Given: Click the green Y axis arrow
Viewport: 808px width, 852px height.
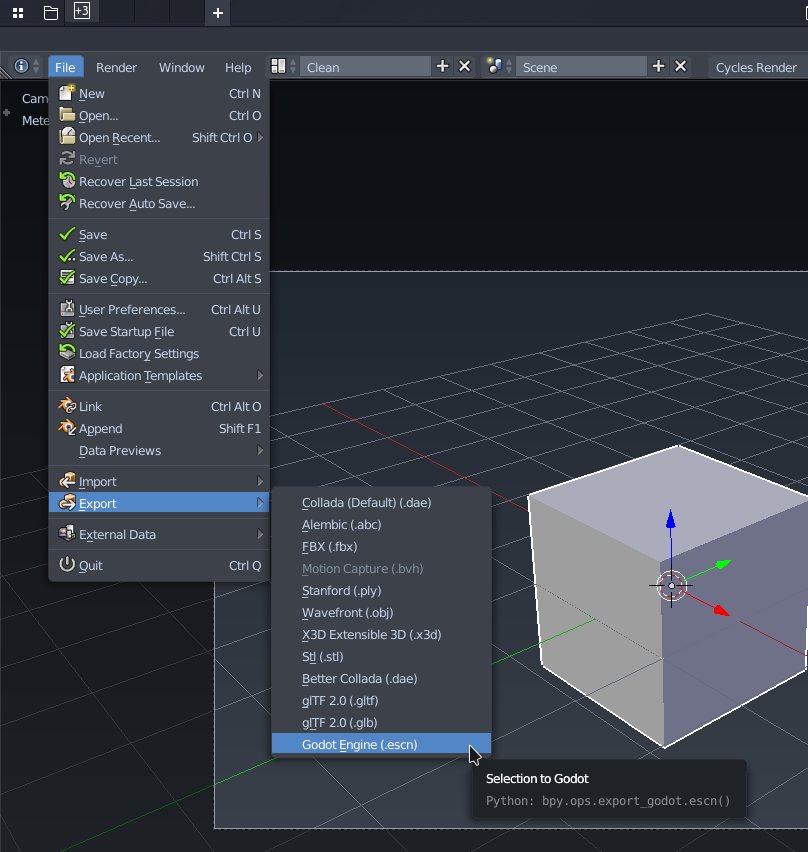Looking at the screenshot, I should 723,565.
